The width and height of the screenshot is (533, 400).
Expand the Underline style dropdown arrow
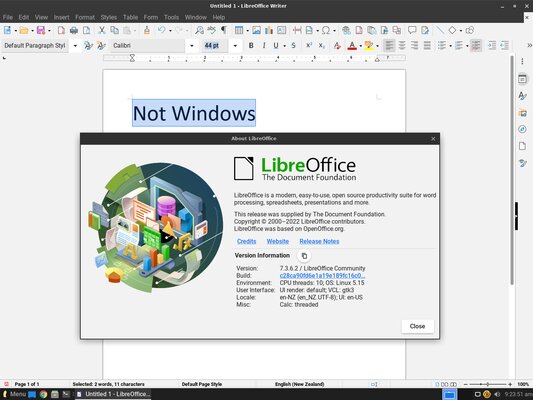click(x=285, y=46)
